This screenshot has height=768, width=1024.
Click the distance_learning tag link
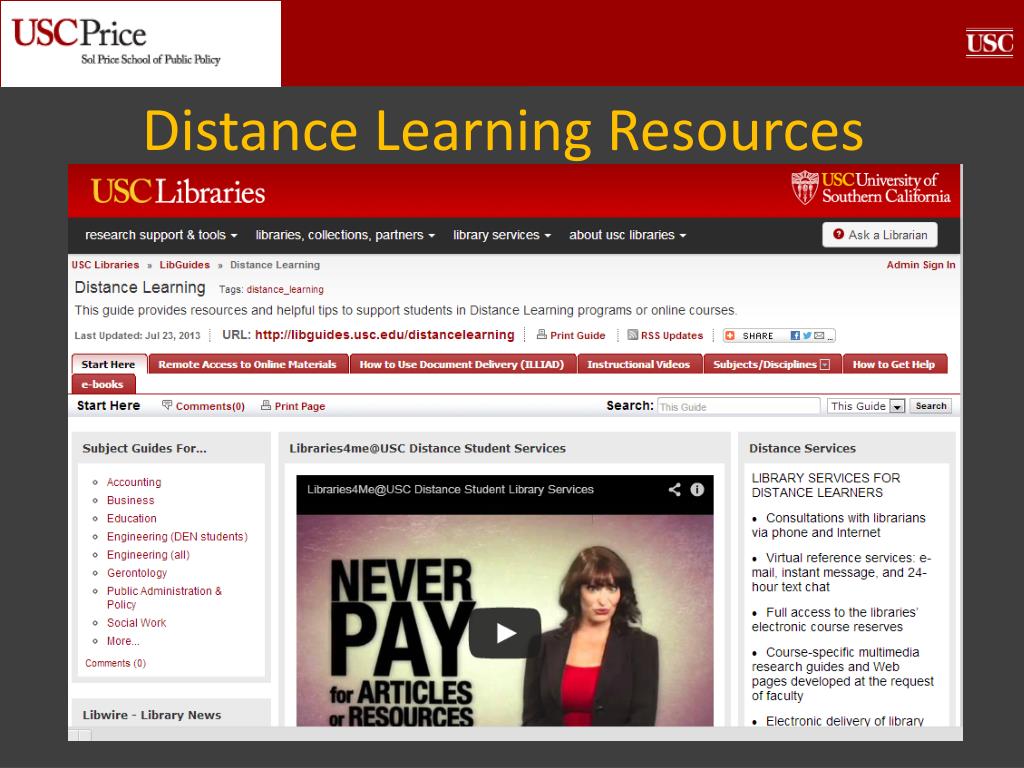tap(285, 289)
